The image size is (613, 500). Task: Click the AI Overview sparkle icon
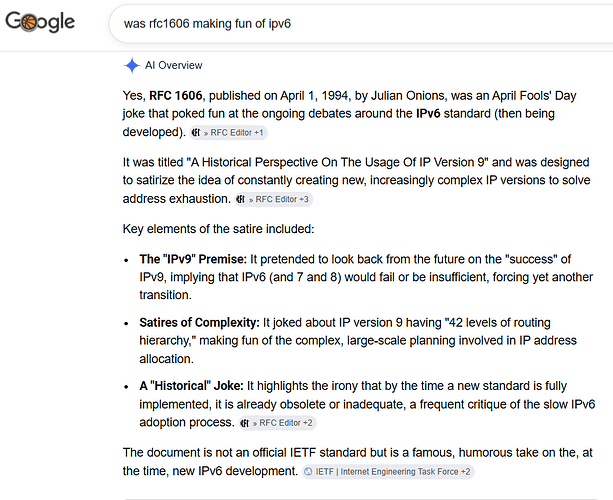click(132, 65)
